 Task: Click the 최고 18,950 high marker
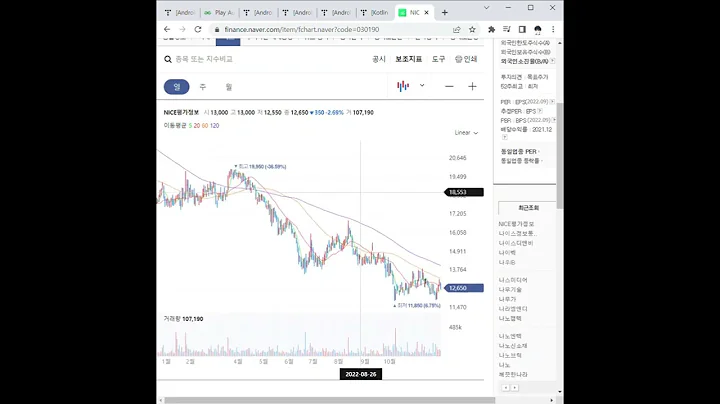[260, 167]
